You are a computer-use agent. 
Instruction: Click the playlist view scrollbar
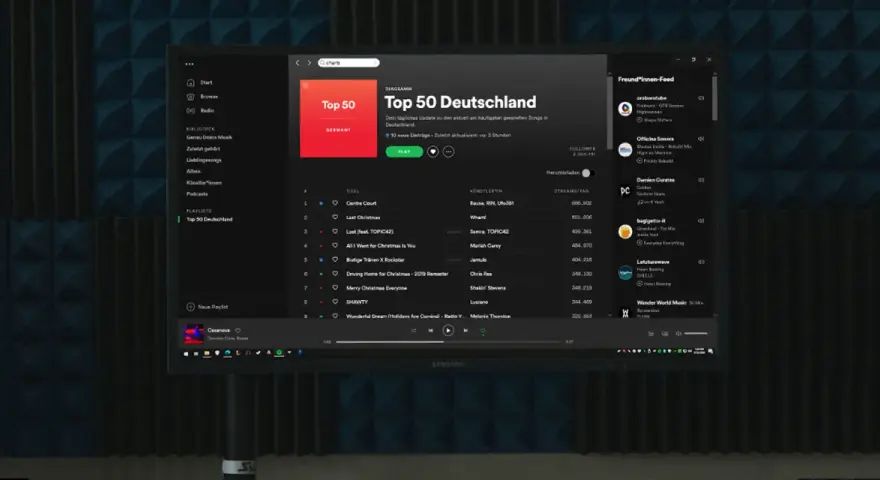(x=609, y=112)
